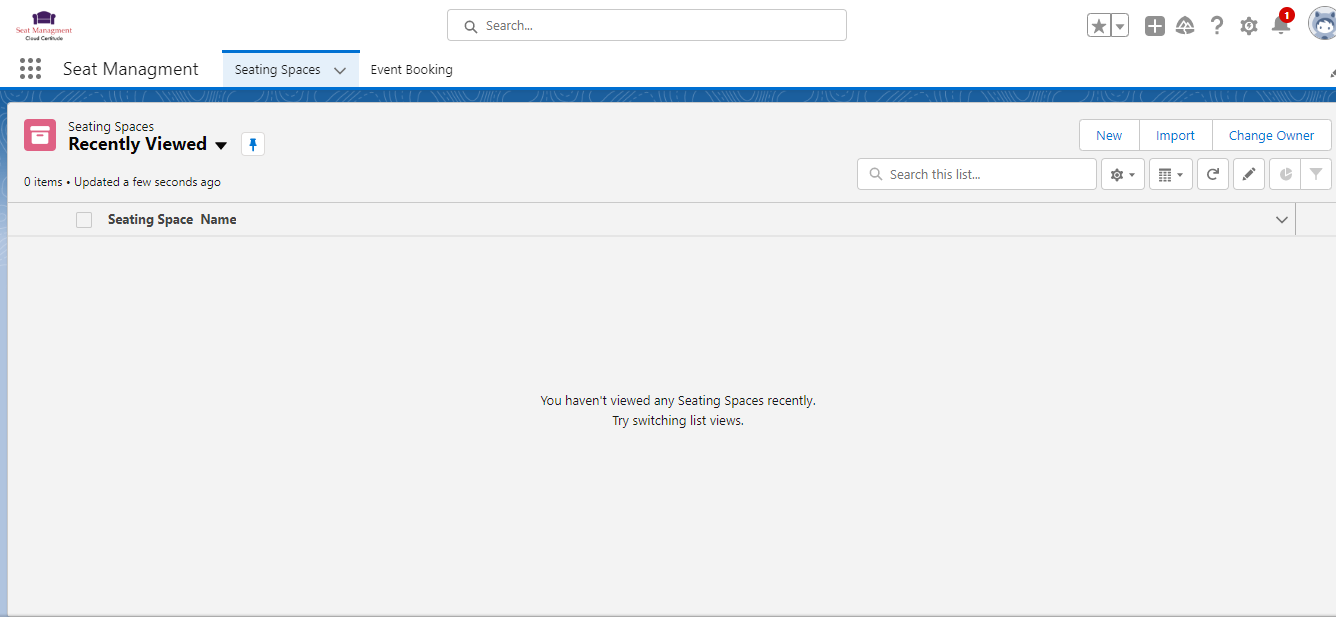Click the Help question mark icon
The width and height of the screenshot is (1336, 618).
pos(1217,26)
